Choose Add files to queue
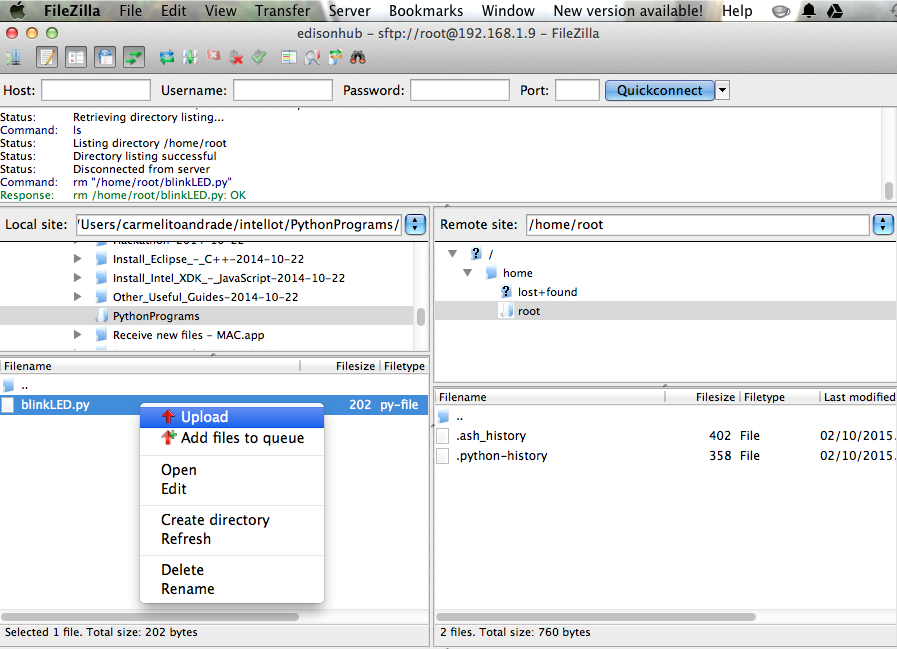Screen dimensions: 897x649 click(x=232, y=438)
